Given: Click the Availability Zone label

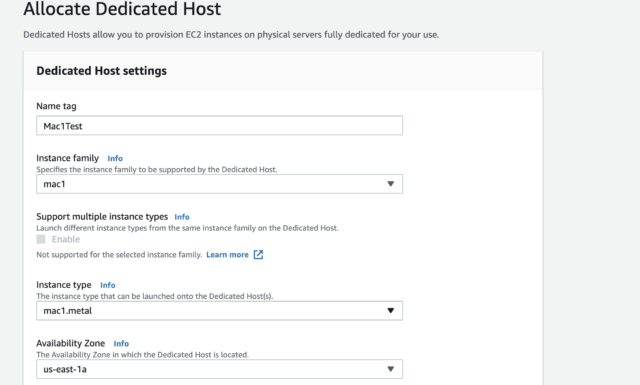Looking at the screenshot, I should tap(71, 343).
